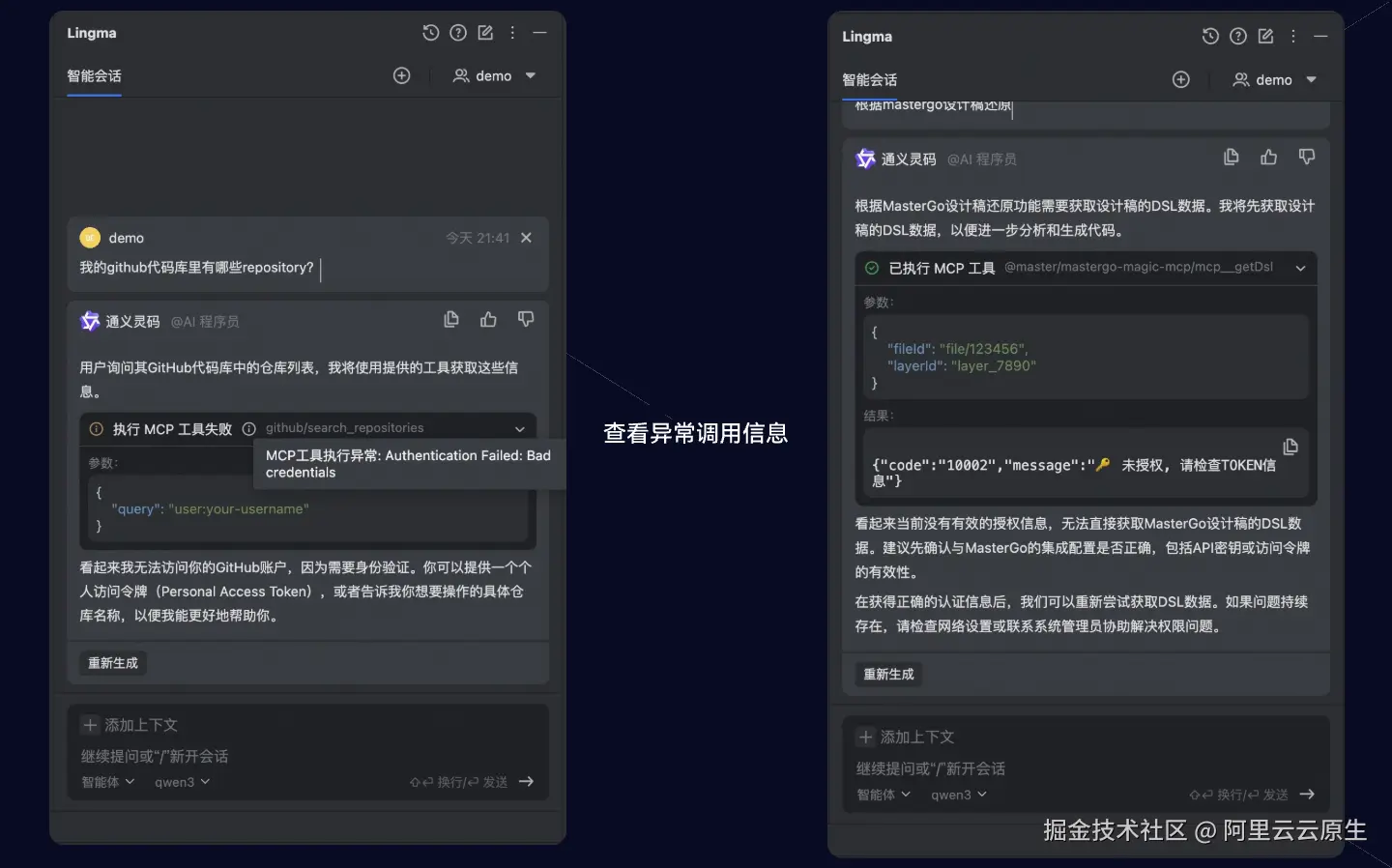Open help in the MasterGo conversation panel
The width and height of the screenshot is (1392, 868).
[1238, 37]
